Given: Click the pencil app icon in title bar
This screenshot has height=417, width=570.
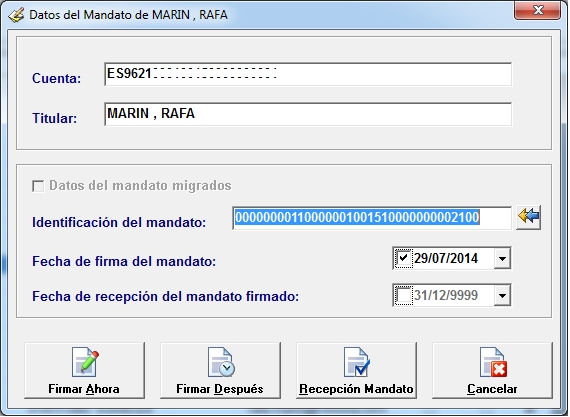Looking at the screenshot, I should (x=16, y=15).
